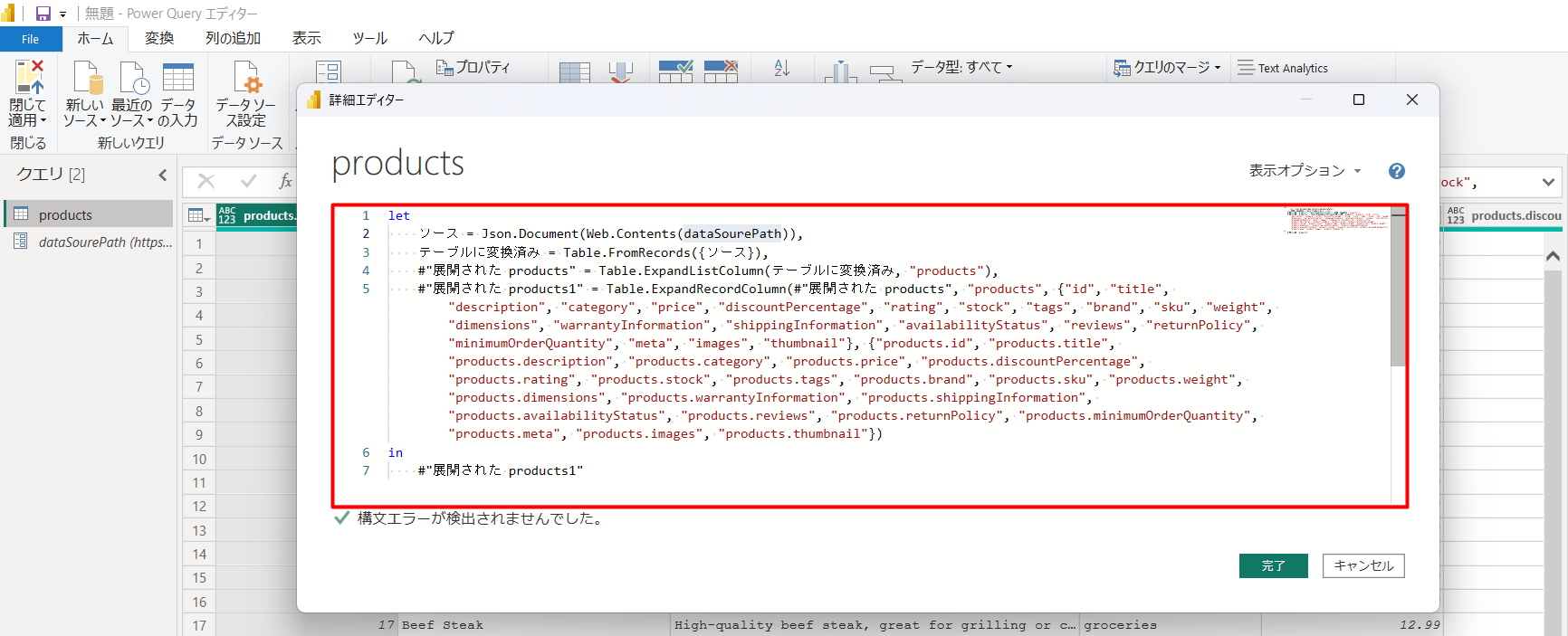Viewport: 1568px width, 636px height.
Task: Click the table icon in grid corner
Action: point(196,215)
